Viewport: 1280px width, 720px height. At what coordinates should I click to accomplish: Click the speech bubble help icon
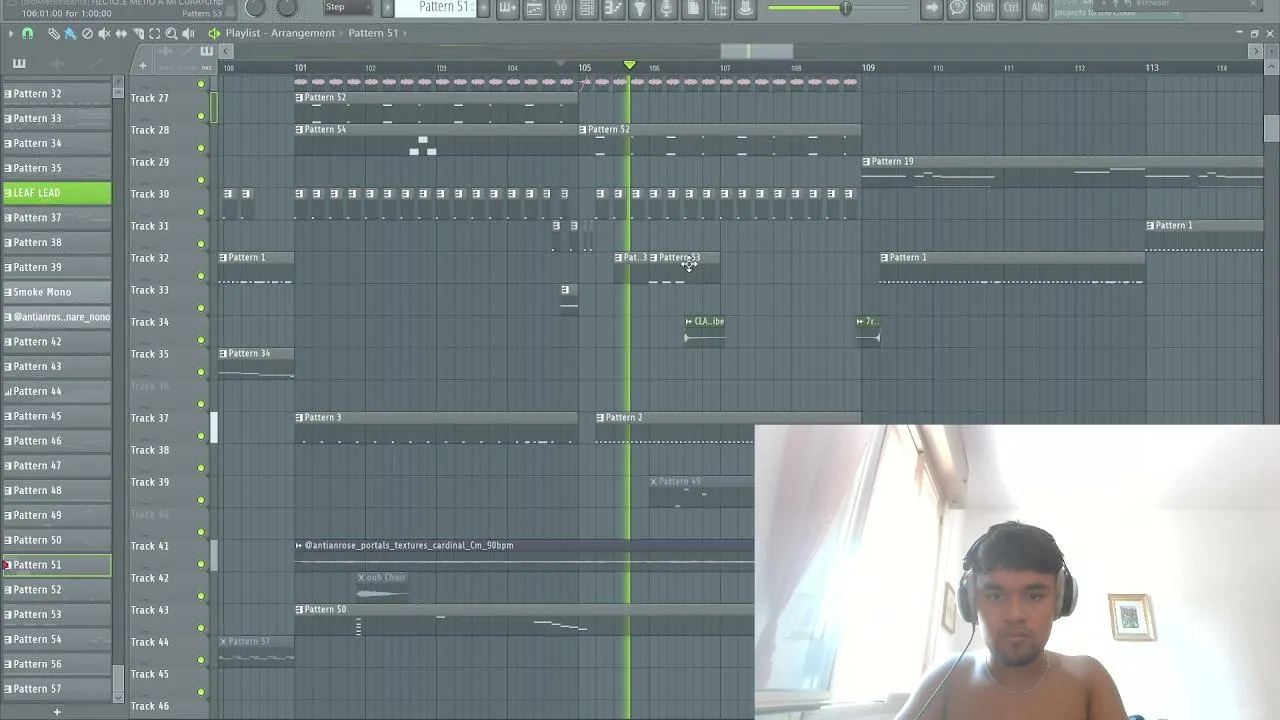(x=958, y=8)
